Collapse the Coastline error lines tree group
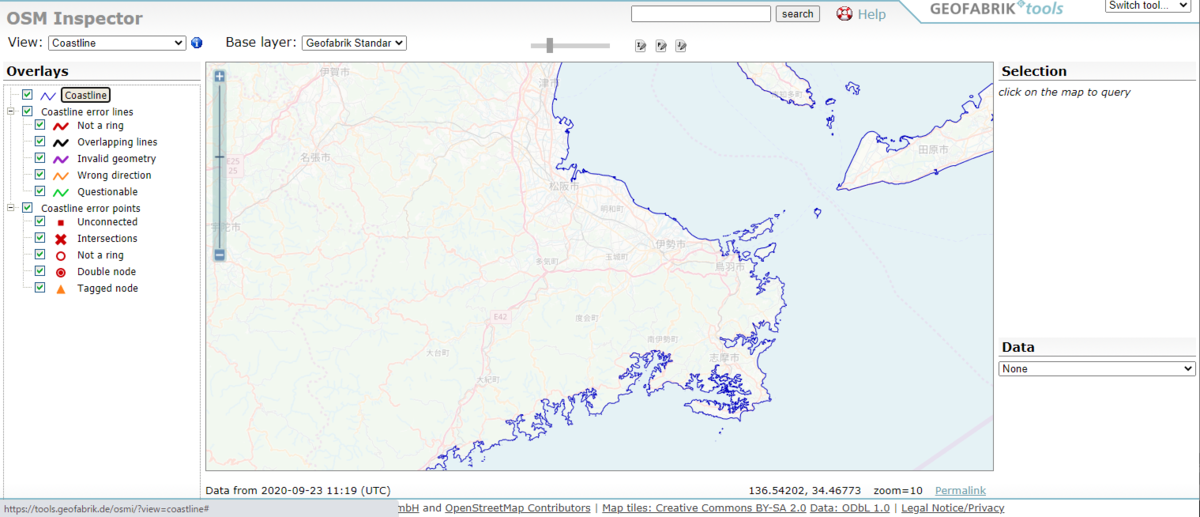This screenshot has height=517, width=1200. [11, 111]
